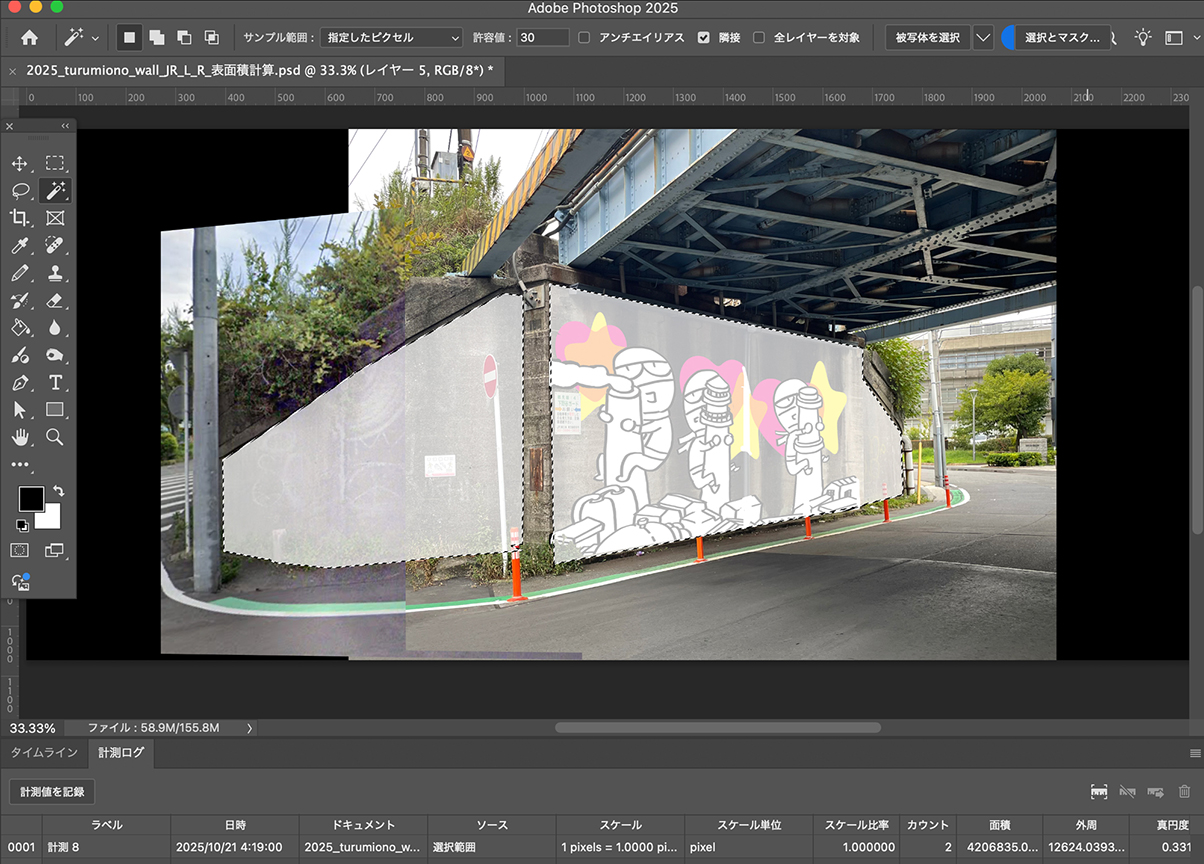This screenshot has width=1204, height=864.
Task: Select the Move tool
Action: [20, 163]
